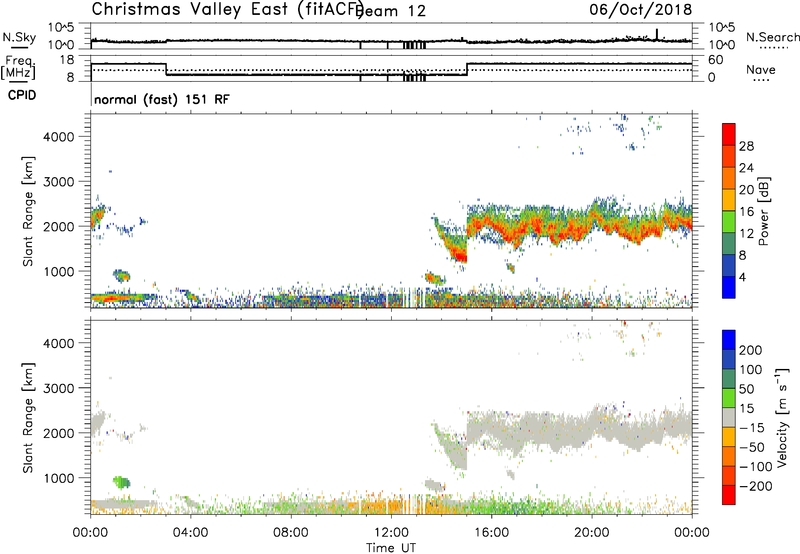The image size is (800, 554).
Task: Click the "Power [dB]" colorbar label
Action: [764, 211]
